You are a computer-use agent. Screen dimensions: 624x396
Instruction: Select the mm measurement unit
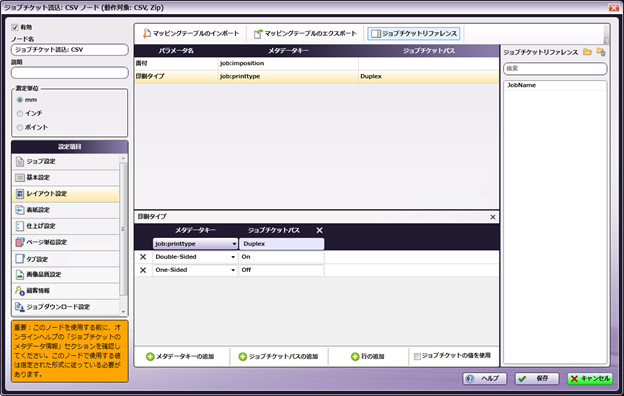coord(20,100)
